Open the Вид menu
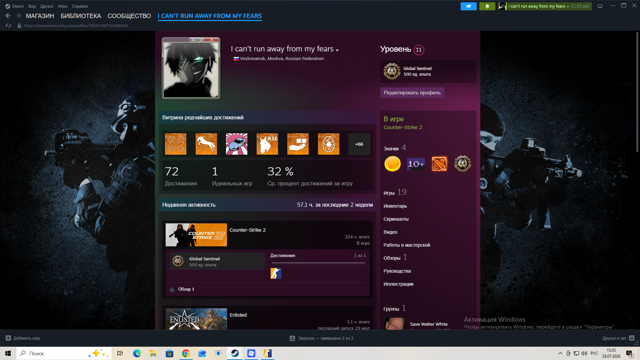The height and width of the screenshot is (360, 640). coord(32,6)
